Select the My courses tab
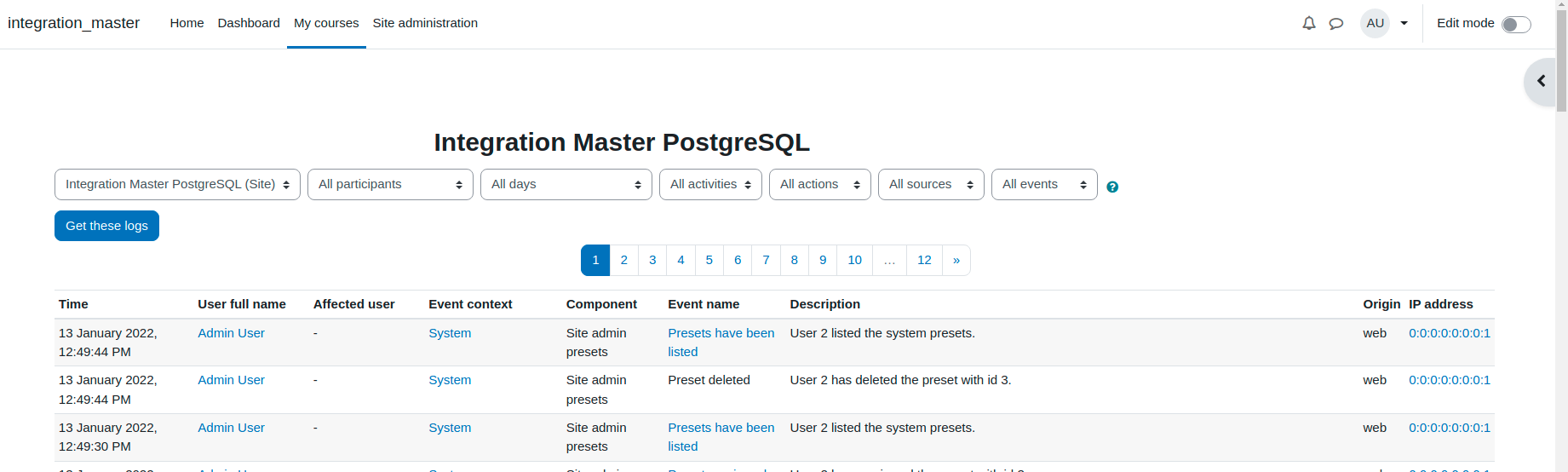 [x=326, y=23]
